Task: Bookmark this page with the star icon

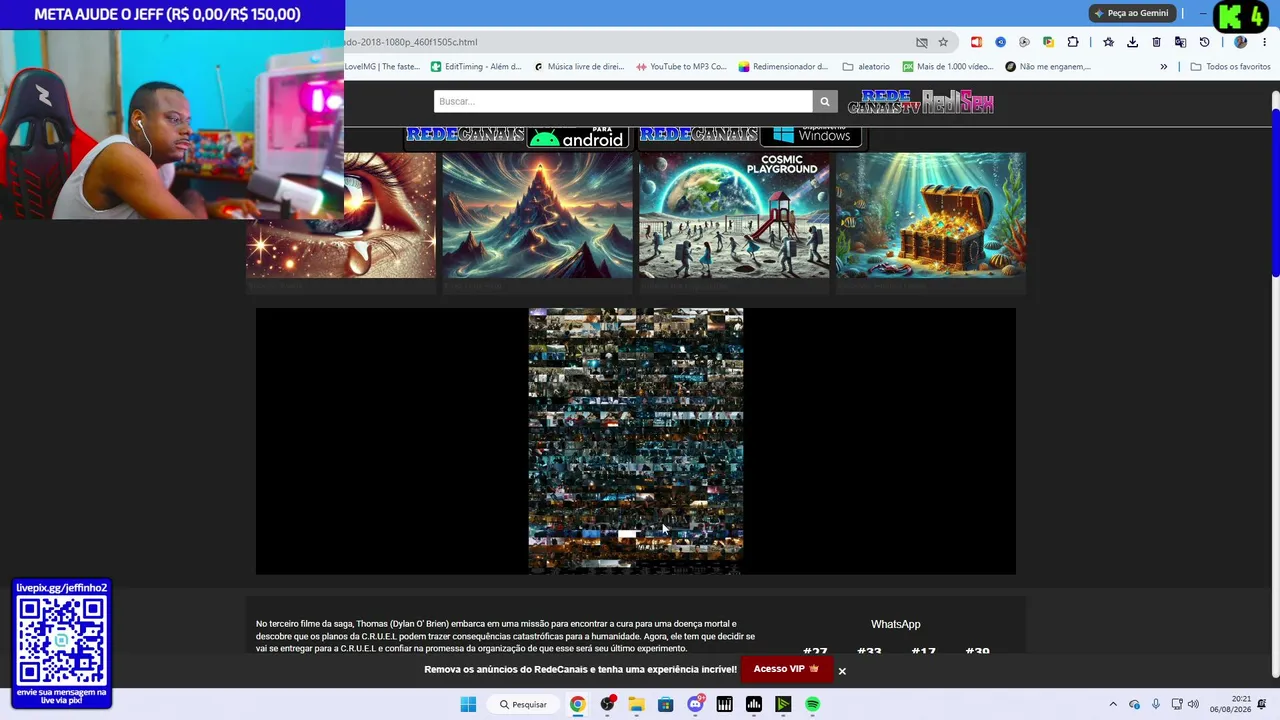Action: 943,42
